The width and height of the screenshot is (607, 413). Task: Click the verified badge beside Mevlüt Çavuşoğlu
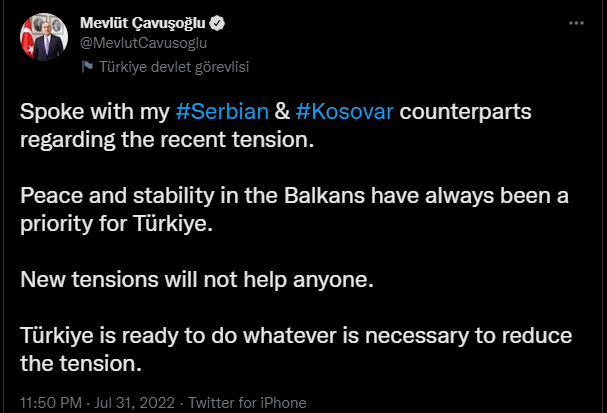tap(217, 23)
